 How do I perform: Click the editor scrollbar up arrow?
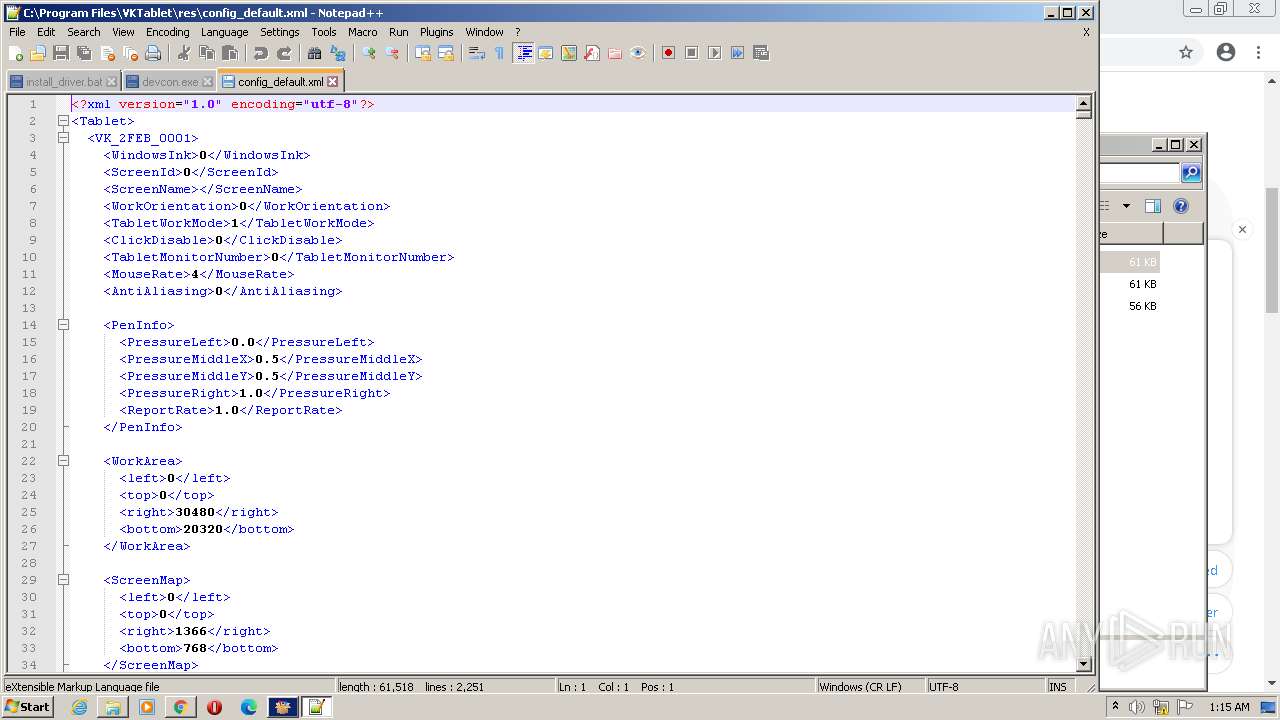(x=1083, y=103)
